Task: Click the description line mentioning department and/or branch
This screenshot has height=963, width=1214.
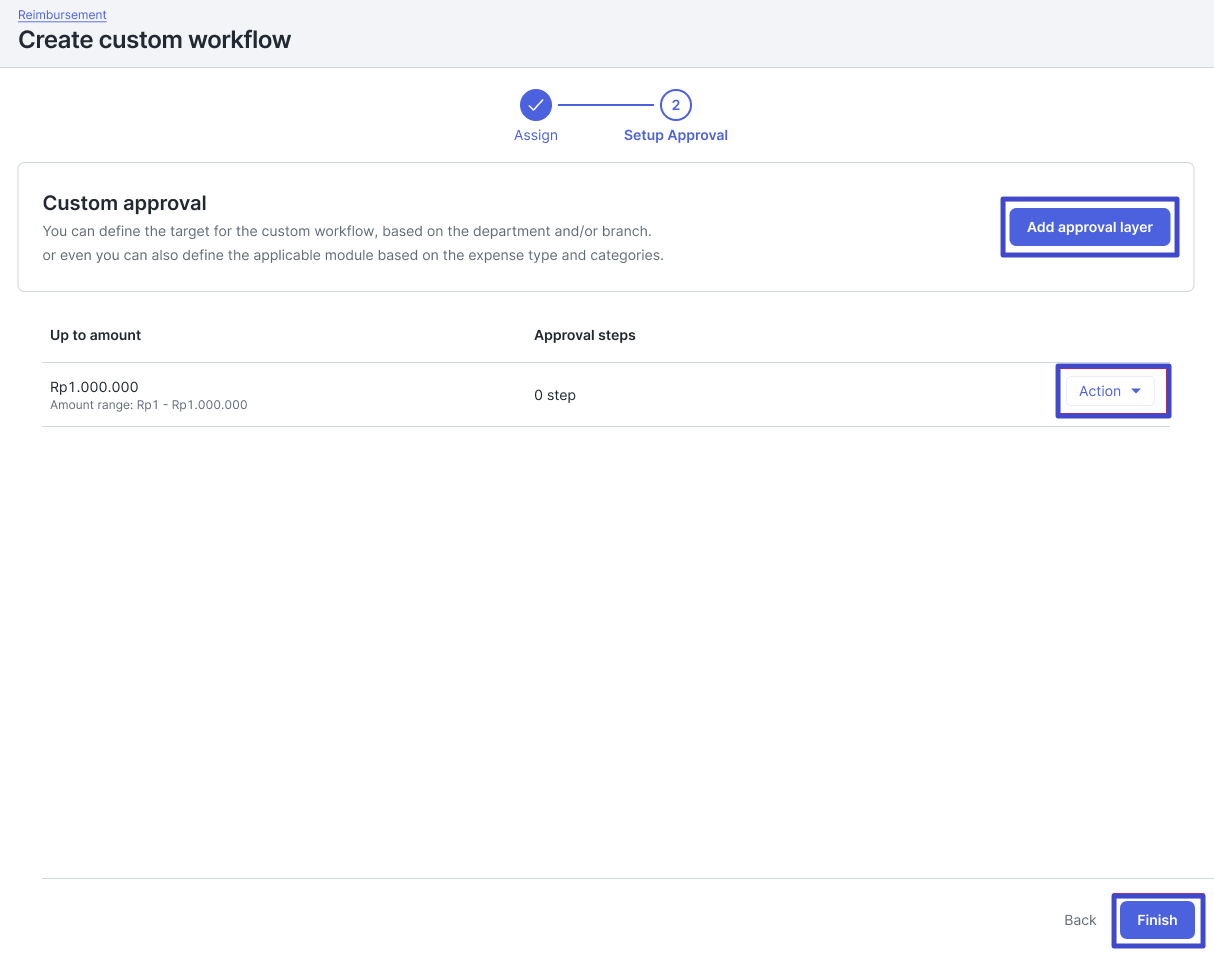Action: (346, 231)
